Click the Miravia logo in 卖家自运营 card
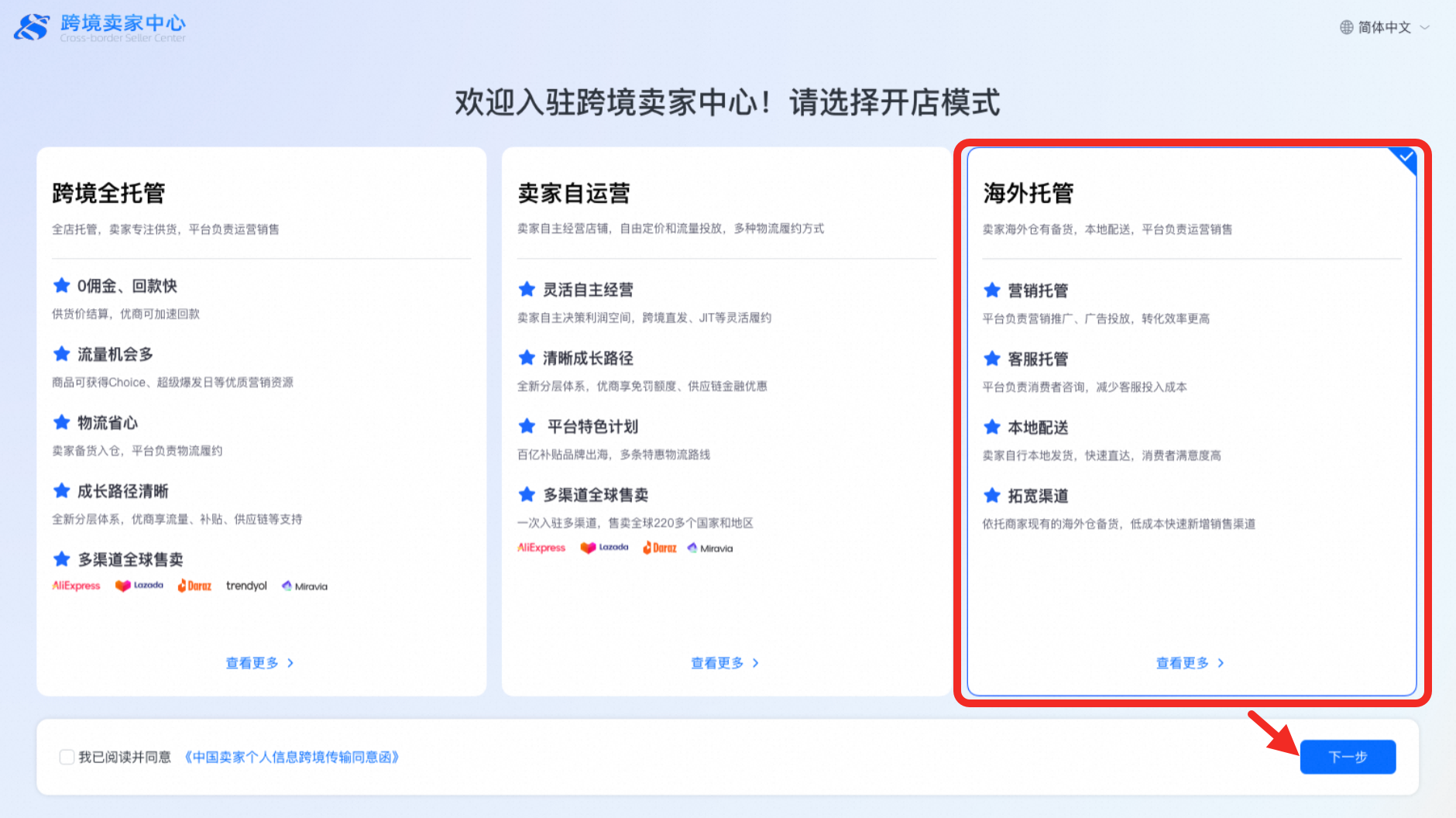The width and height of the screenshot is (1456, 818). tap(710, 548)
